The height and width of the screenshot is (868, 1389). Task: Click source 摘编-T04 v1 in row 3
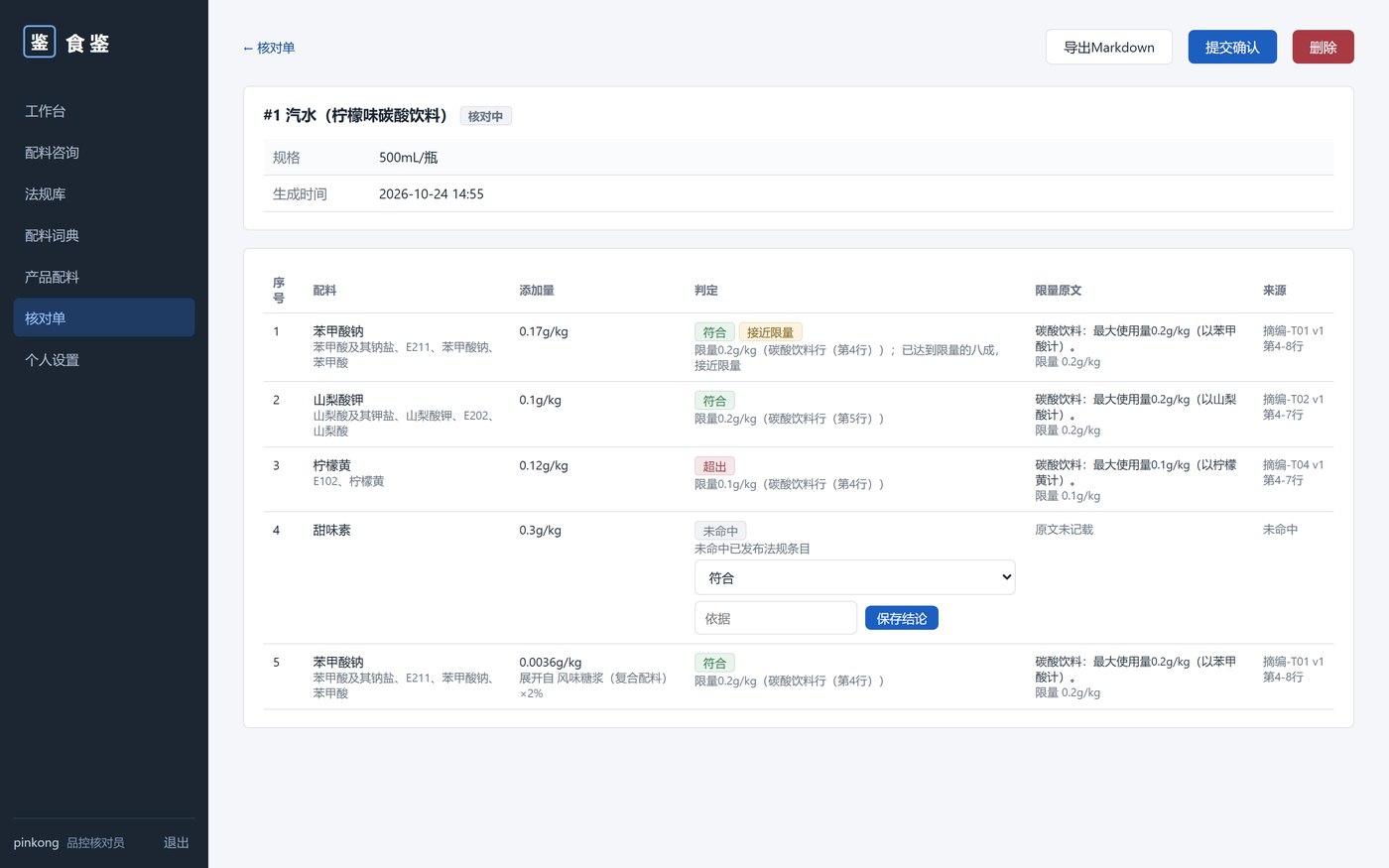[x=1293, y=464]
